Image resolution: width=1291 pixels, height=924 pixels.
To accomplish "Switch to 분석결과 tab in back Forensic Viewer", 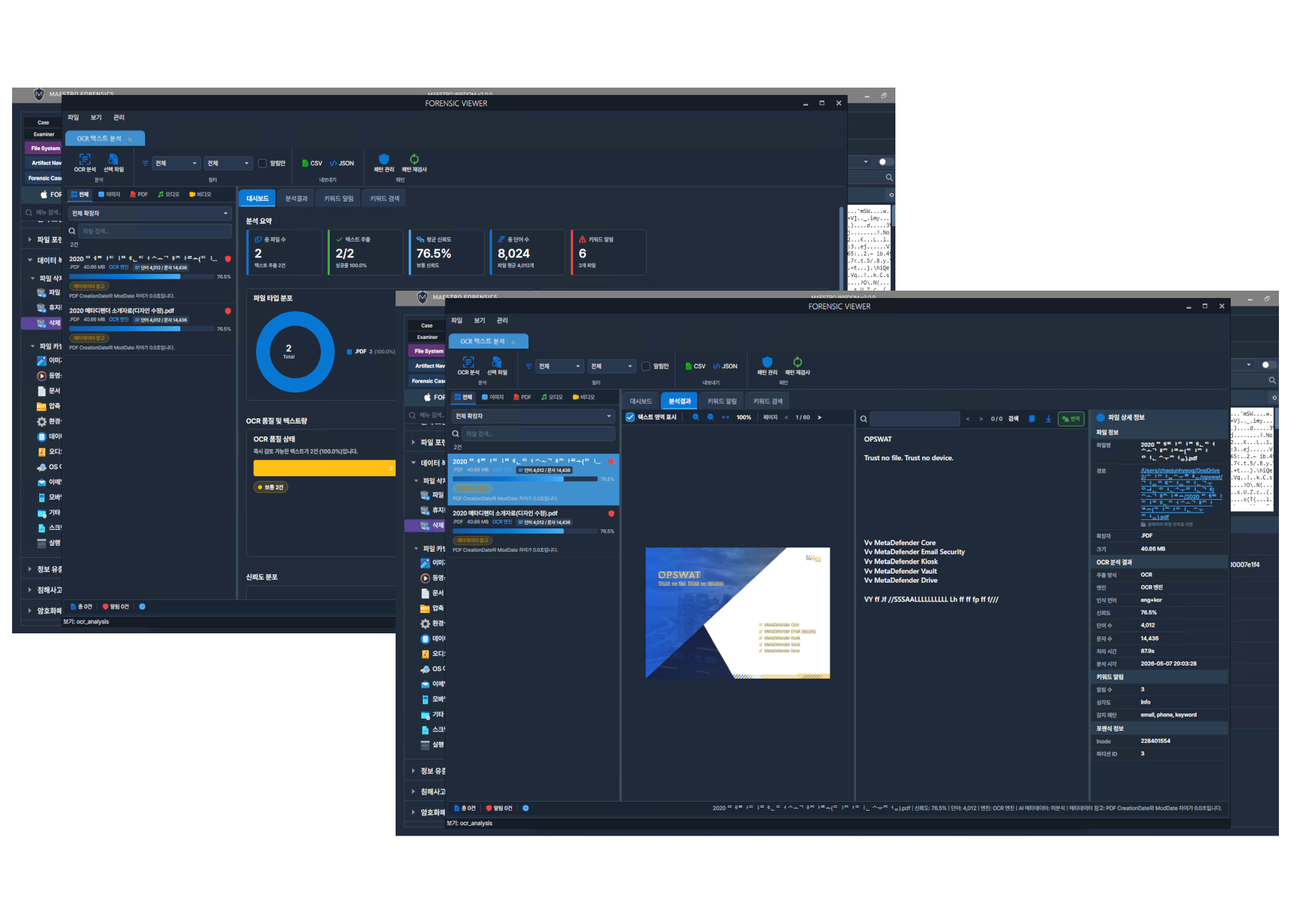I will (x=296, y=199).
